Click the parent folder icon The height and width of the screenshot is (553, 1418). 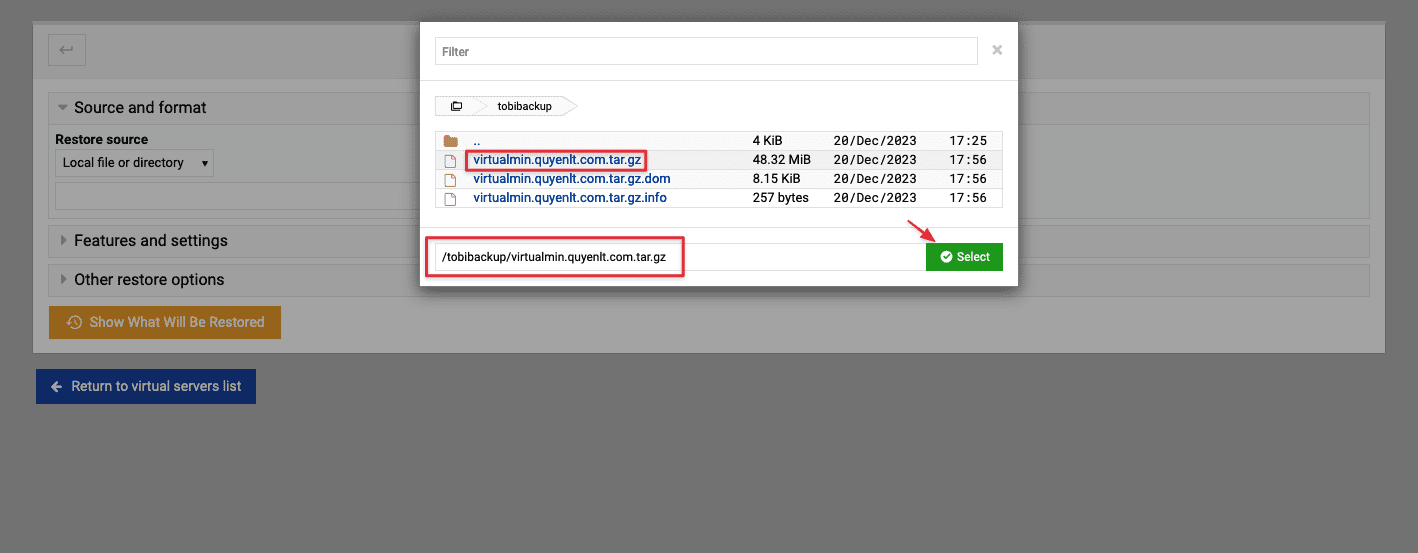pos(450,141)
